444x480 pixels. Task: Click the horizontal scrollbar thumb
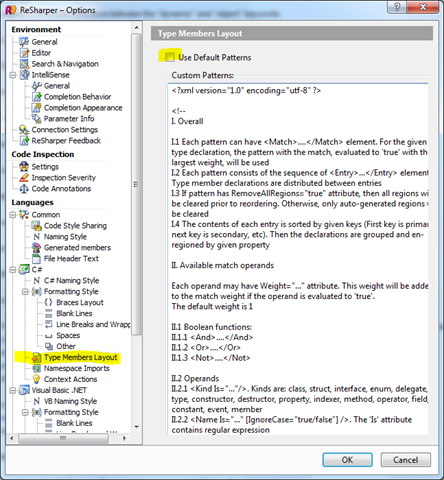[x=63, y=438]
